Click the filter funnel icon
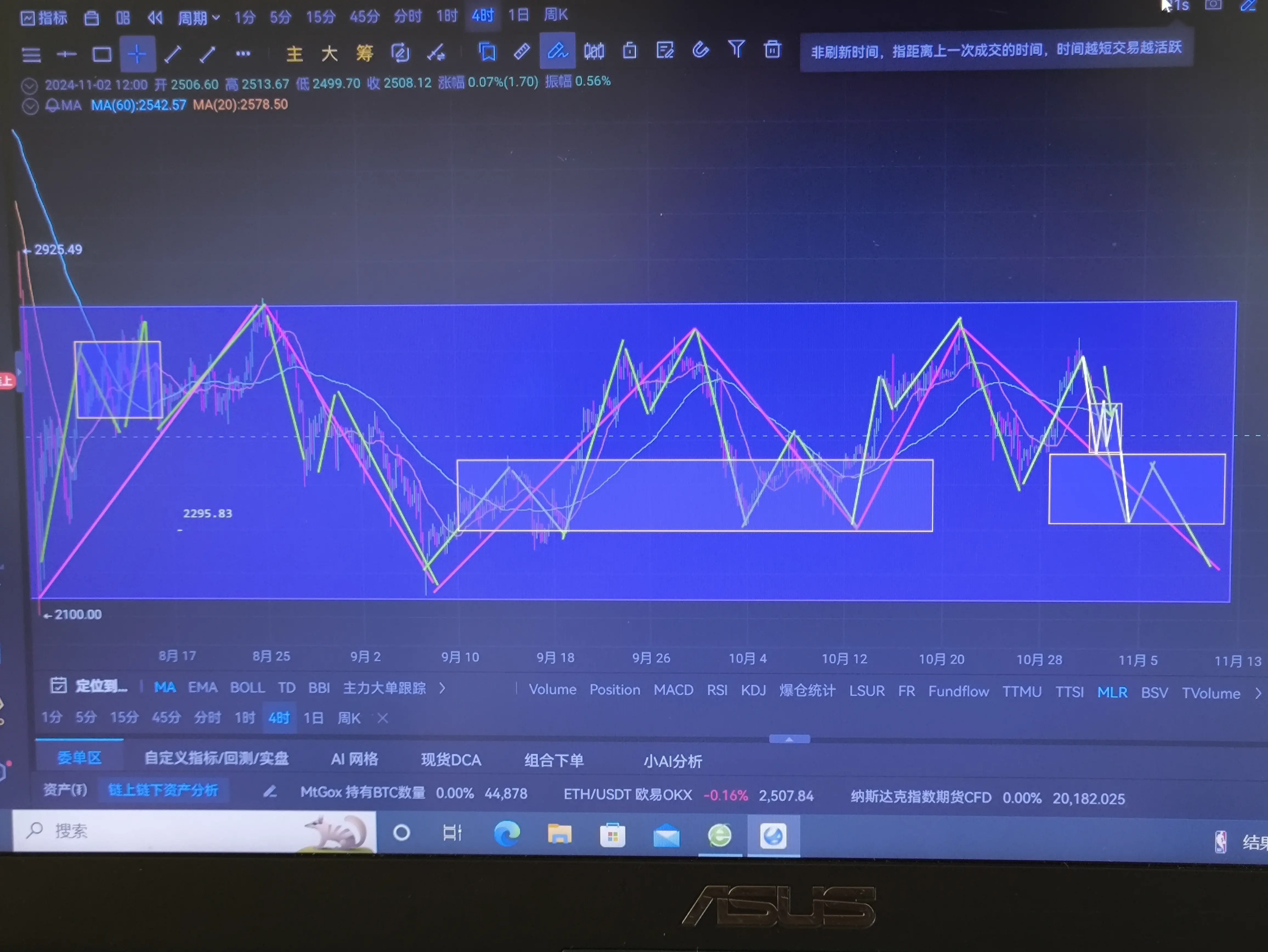1268x952 pixels. pyautogui.click(x=736, y=50)
